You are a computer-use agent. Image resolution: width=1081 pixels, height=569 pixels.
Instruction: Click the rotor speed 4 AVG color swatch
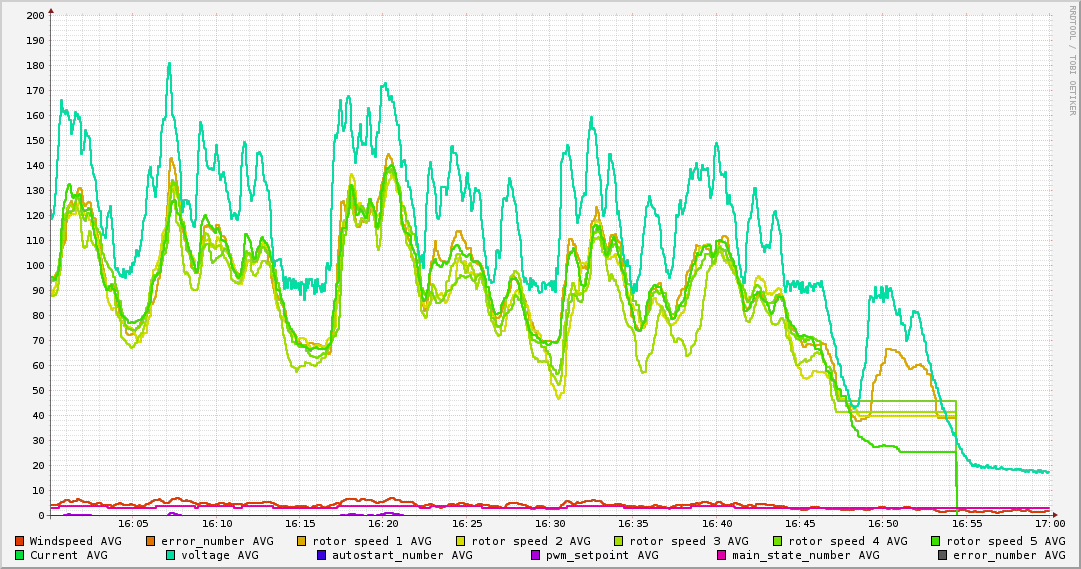tap(778, 541)
